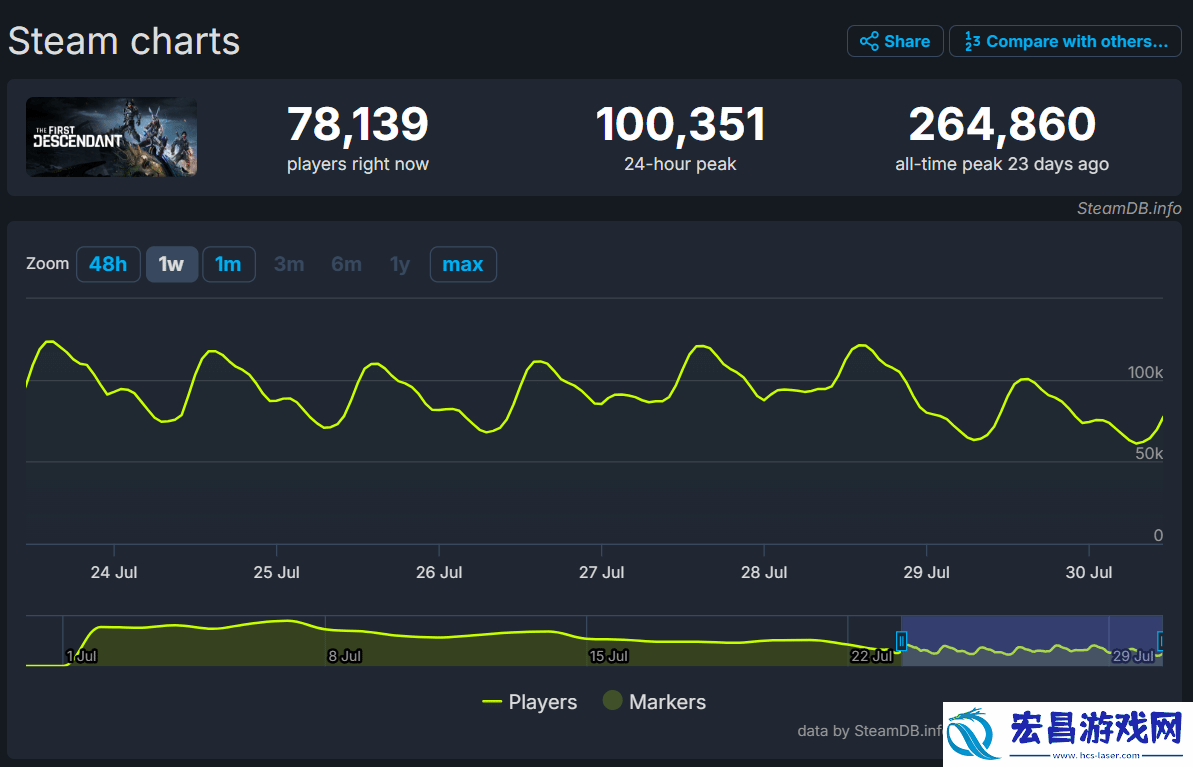
Task: Click the Steam charts heading
Action: [124, 41]
